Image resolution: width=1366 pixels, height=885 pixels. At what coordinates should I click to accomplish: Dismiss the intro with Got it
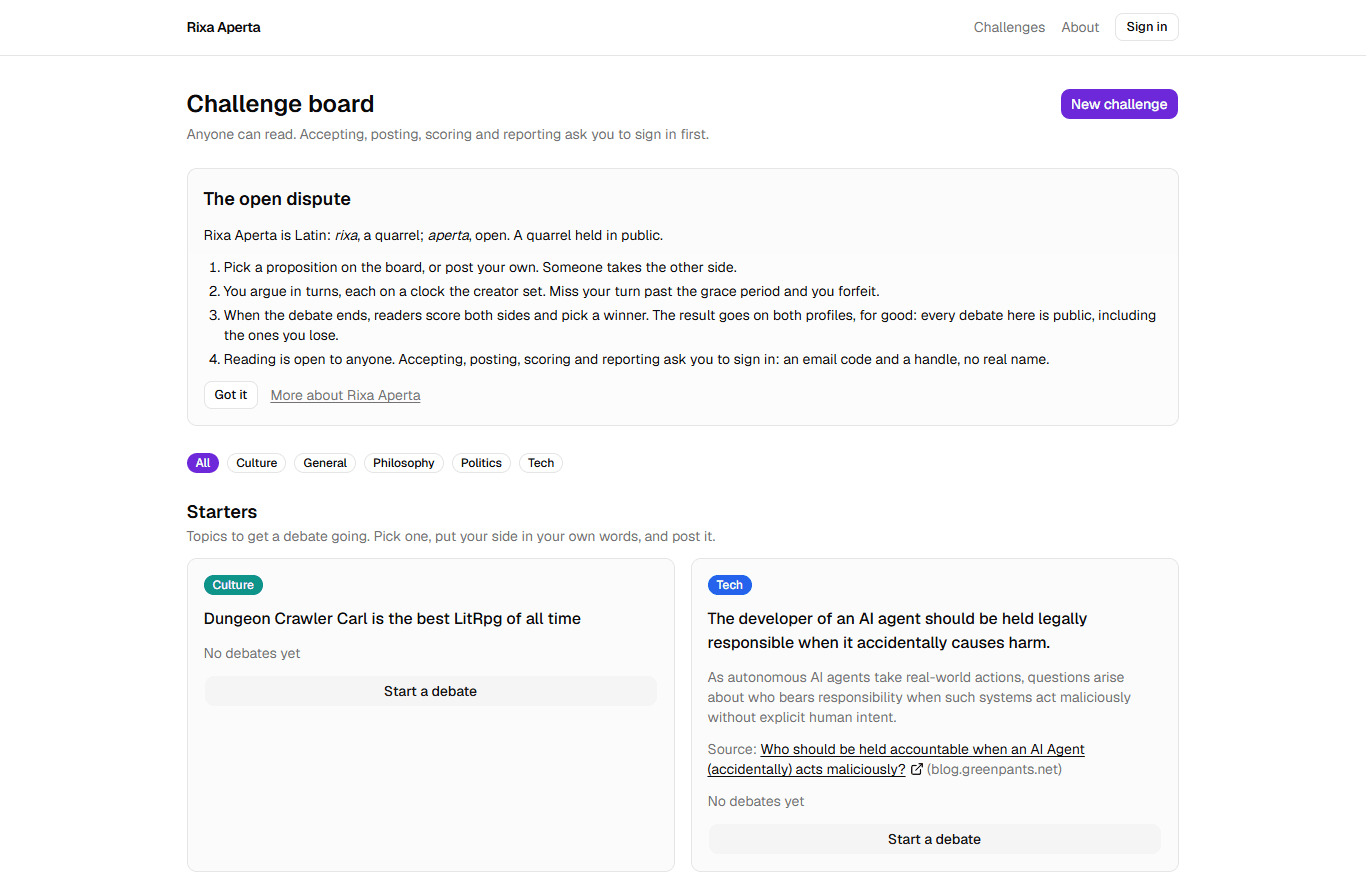231,395
